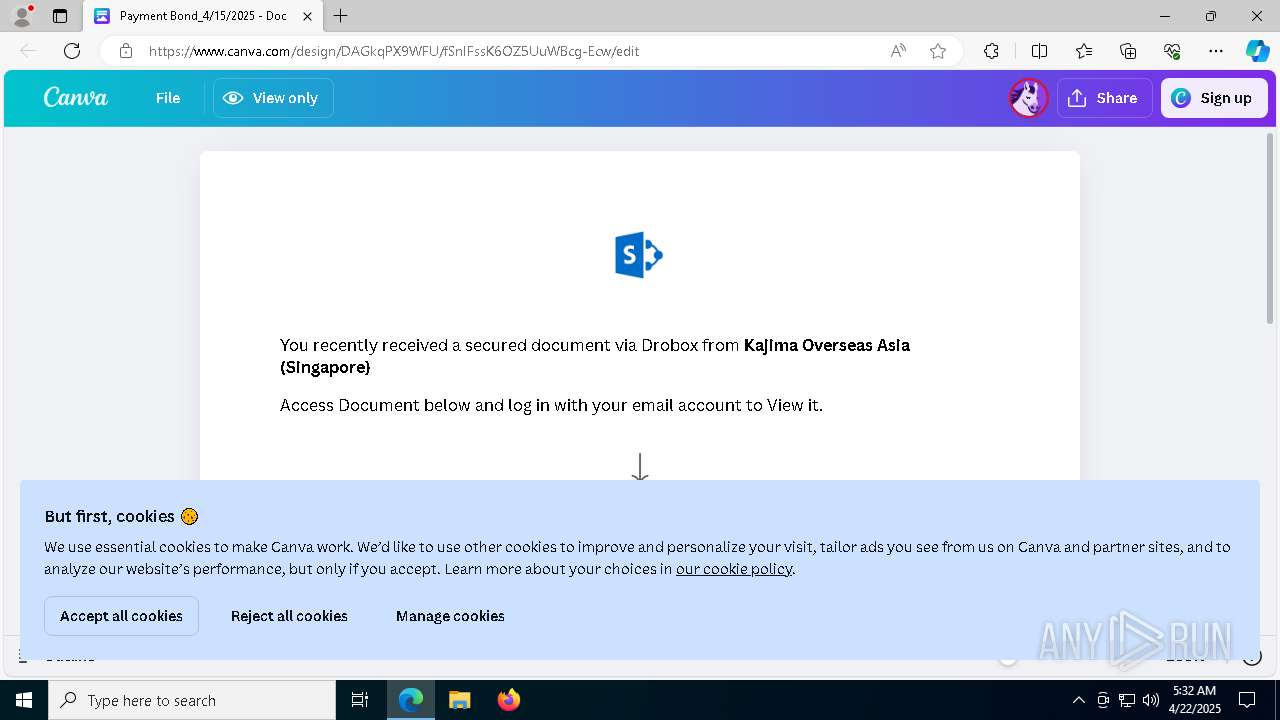The height and width of the screenshot is (720, 1280).
Task: Click "Access Document below" text line
Action: tap(551, 405)
